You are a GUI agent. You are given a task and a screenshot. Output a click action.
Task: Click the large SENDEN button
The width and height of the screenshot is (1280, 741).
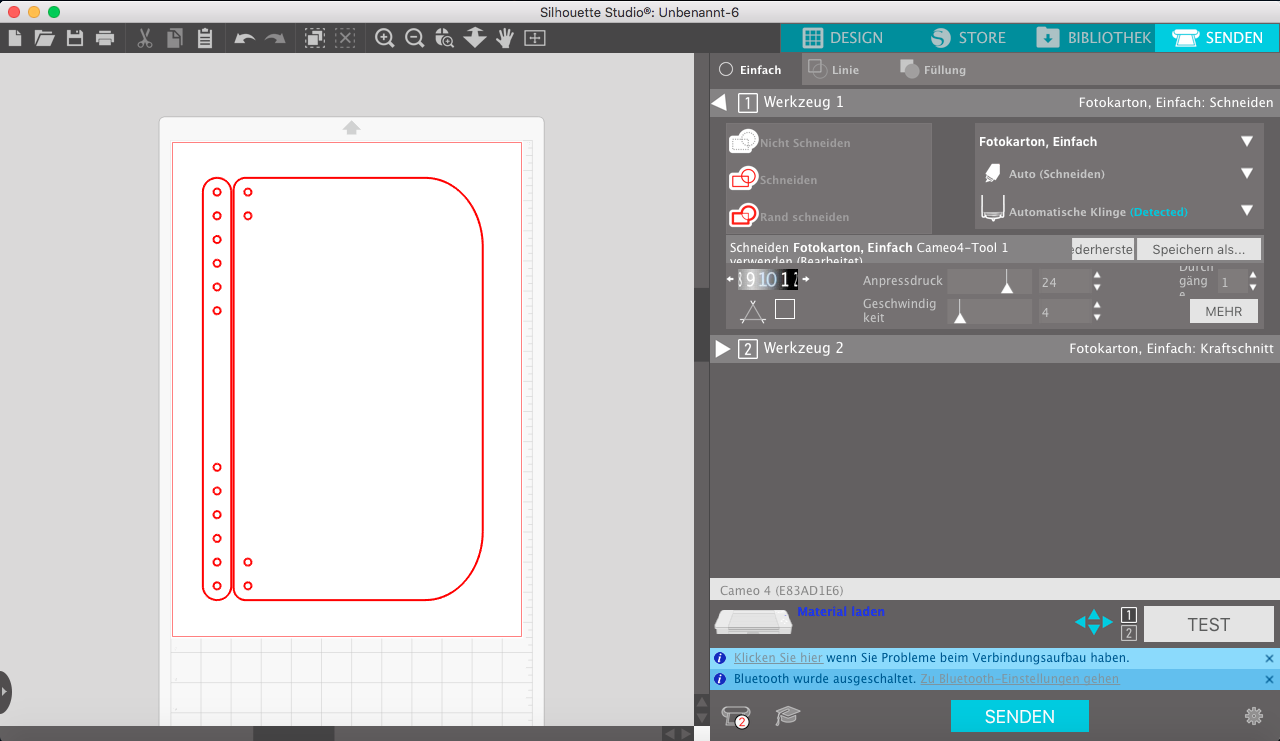(x=1020, y=716)
